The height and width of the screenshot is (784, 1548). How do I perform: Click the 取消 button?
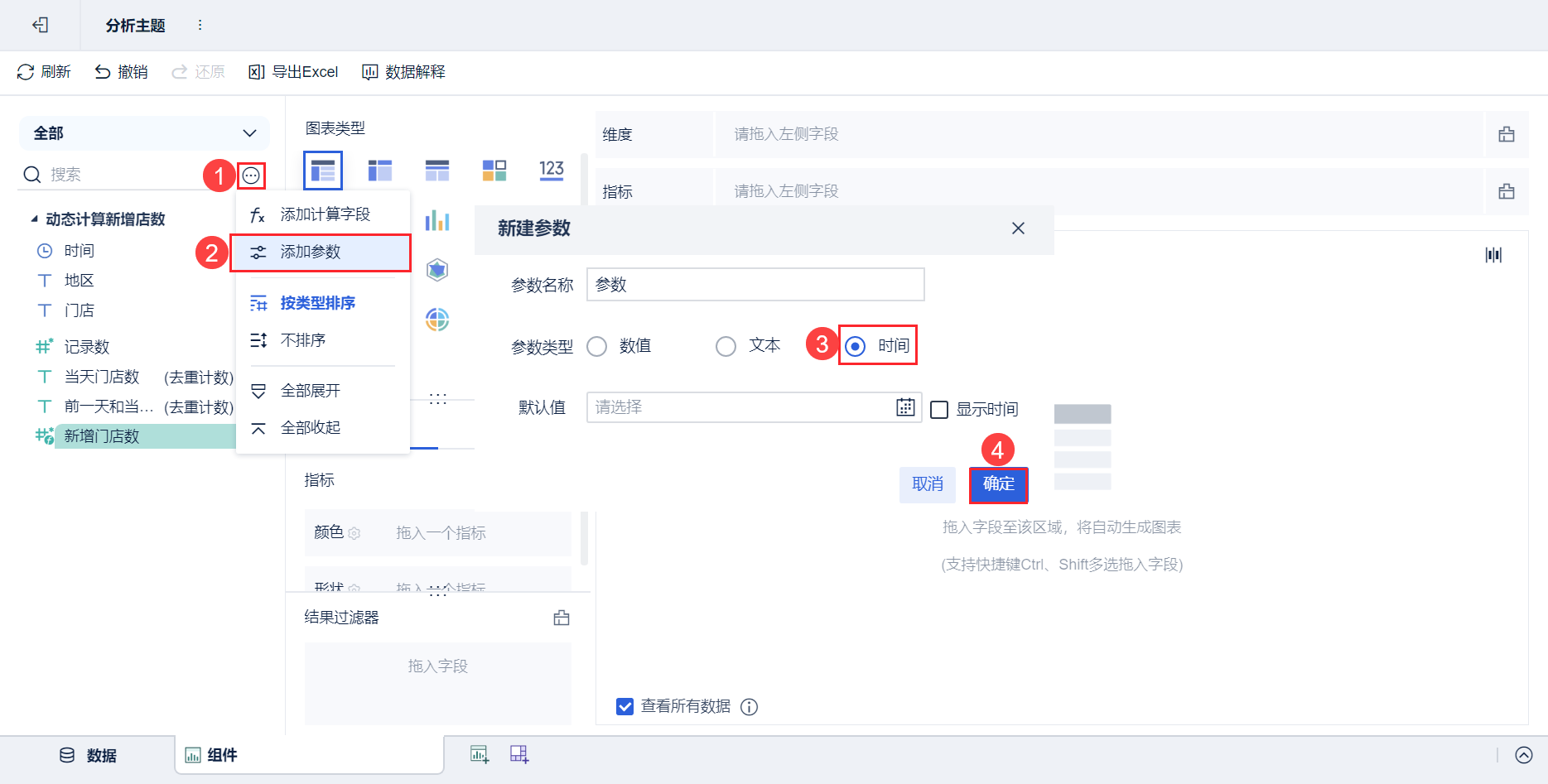(x=928, y=485)
